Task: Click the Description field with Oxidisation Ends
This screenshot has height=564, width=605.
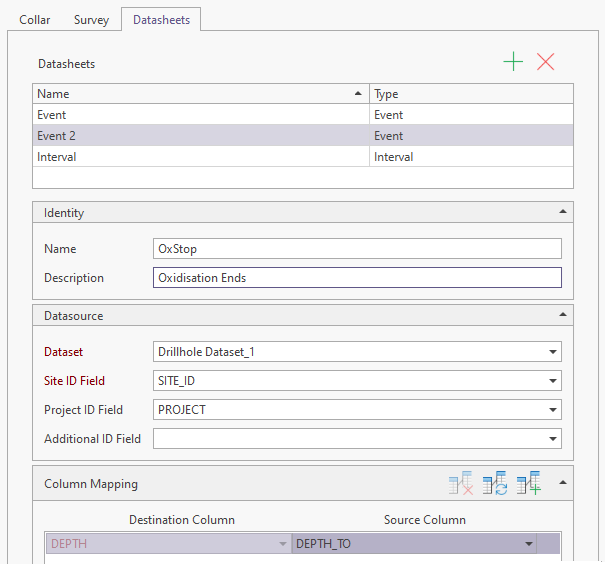Action: pyautogui.click(x=356, y=278)
